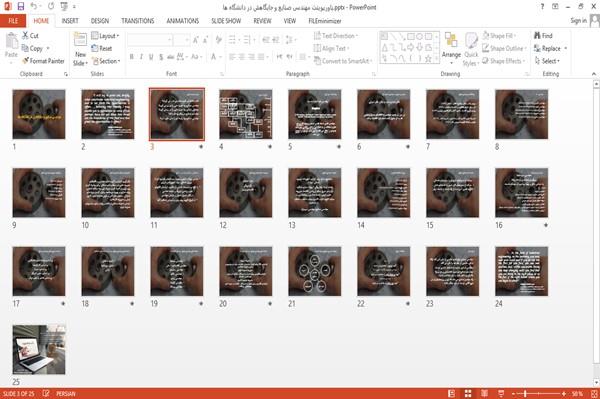
Task: Click the Sign in link
Action: point(578,21)
